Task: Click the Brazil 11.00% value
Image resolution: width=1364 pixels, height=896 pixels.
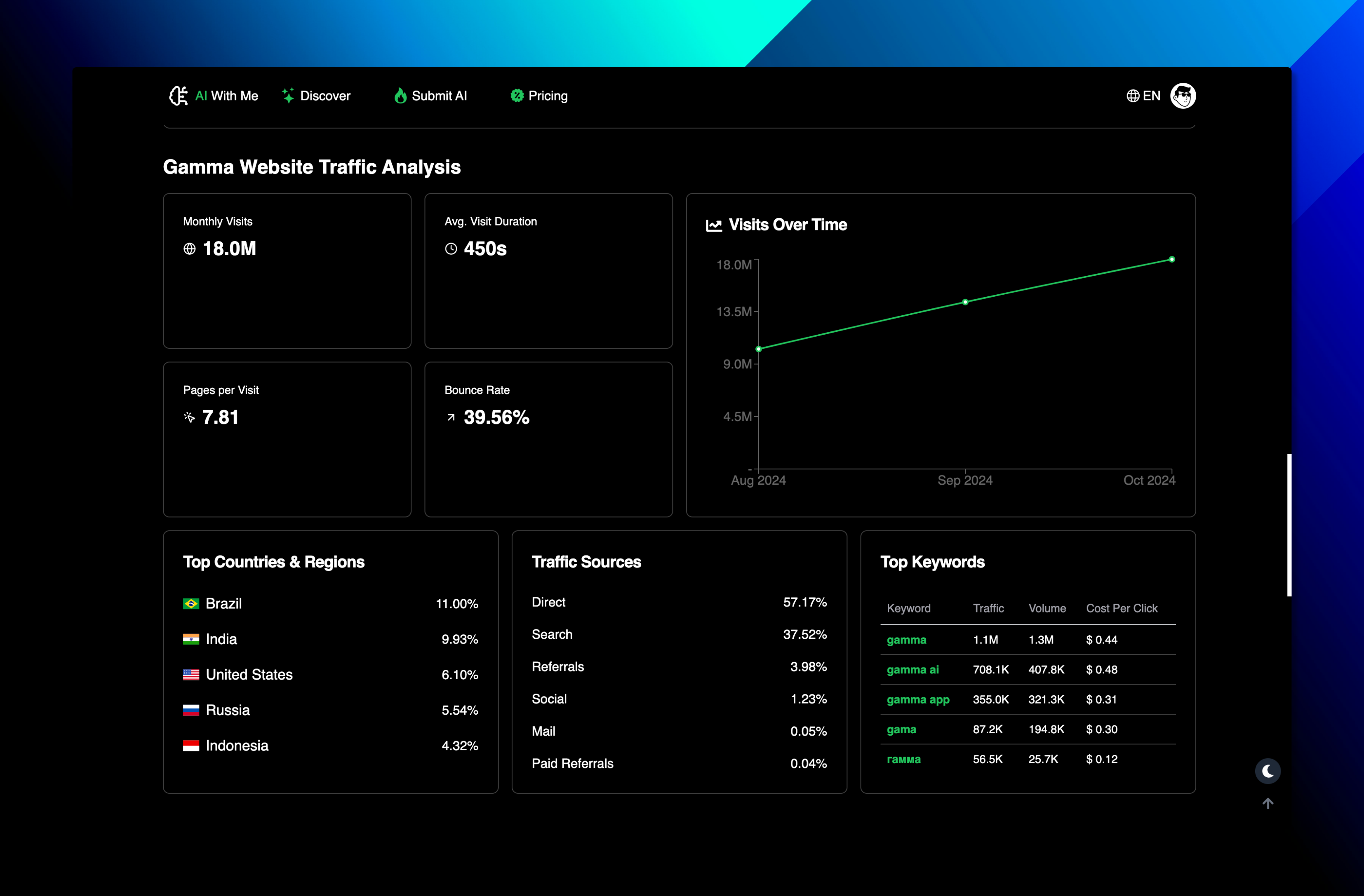Action: pos(457,603)
